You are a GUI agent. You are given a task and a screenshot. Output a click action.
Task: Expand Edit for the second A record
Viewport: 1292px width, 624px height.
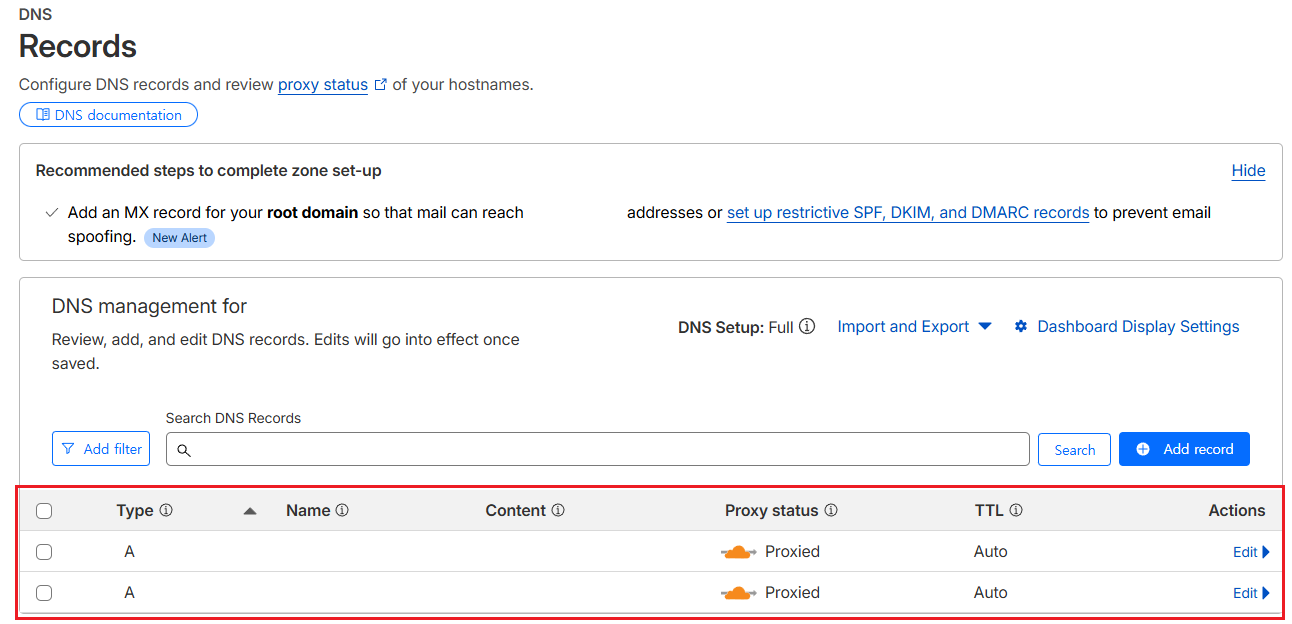pyautogui.click(x=1251, y=593)
